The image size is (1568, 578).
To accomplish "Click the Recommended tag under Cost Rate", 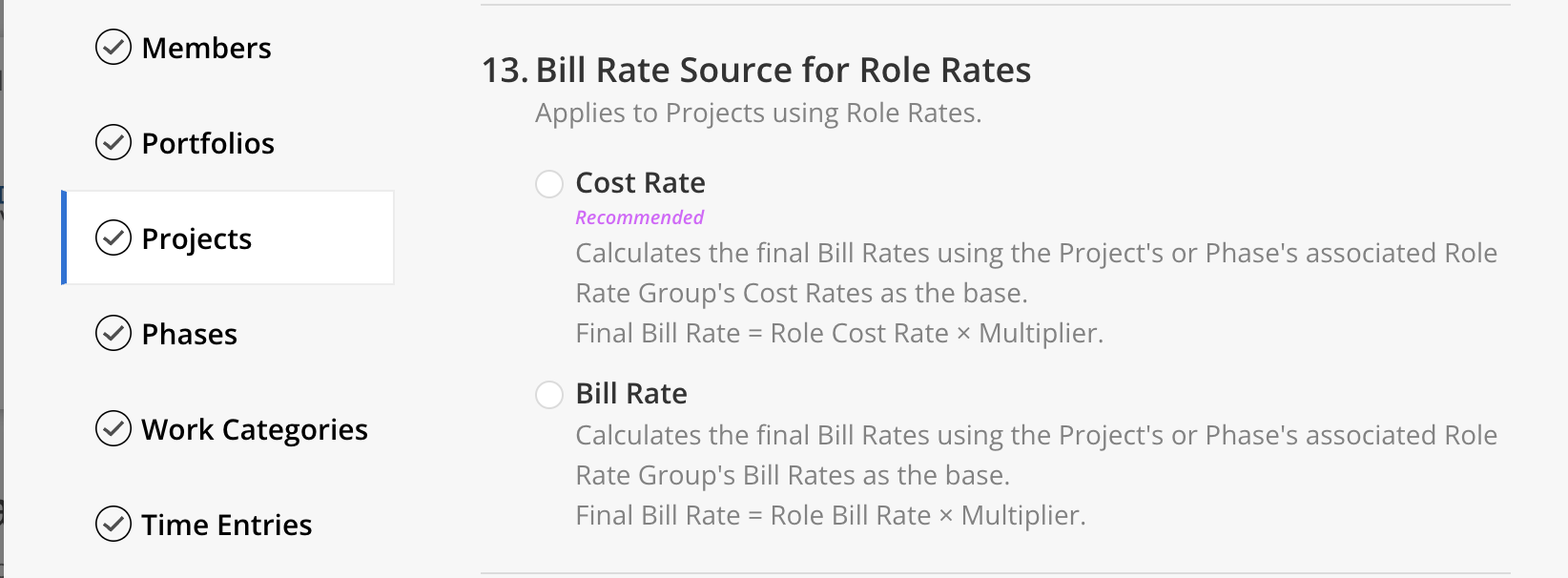I will pyautogui.click(x=639, y=217).
